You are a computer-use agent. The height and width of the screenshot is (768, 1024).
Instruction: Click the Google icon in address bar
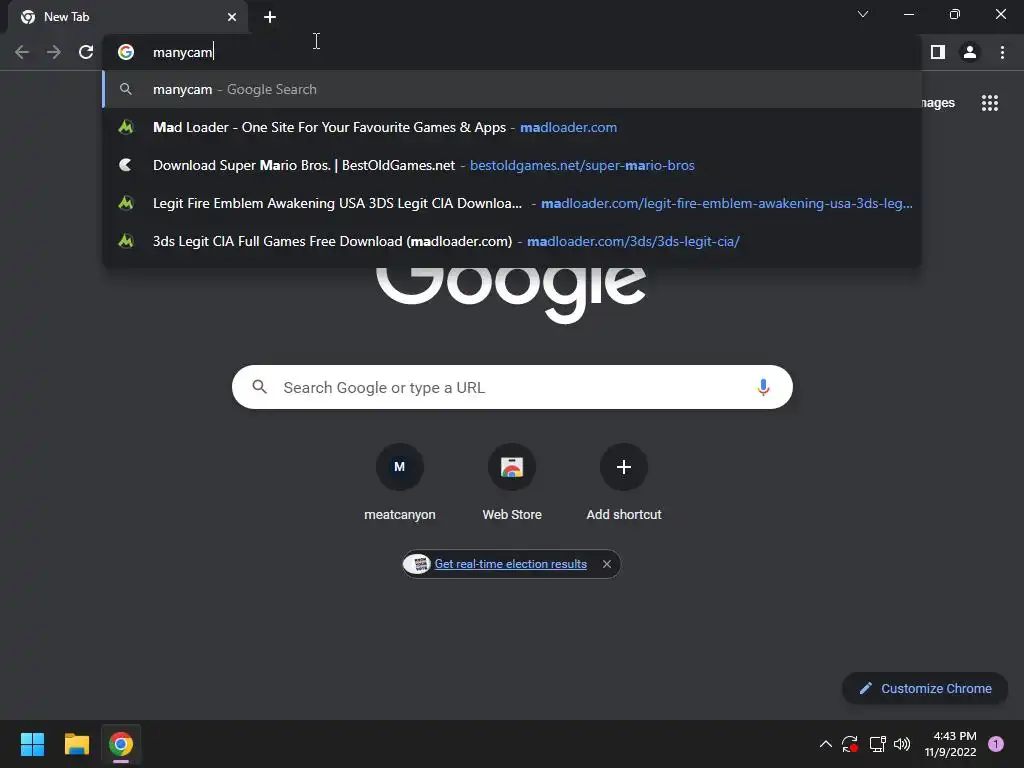(126, 52)
